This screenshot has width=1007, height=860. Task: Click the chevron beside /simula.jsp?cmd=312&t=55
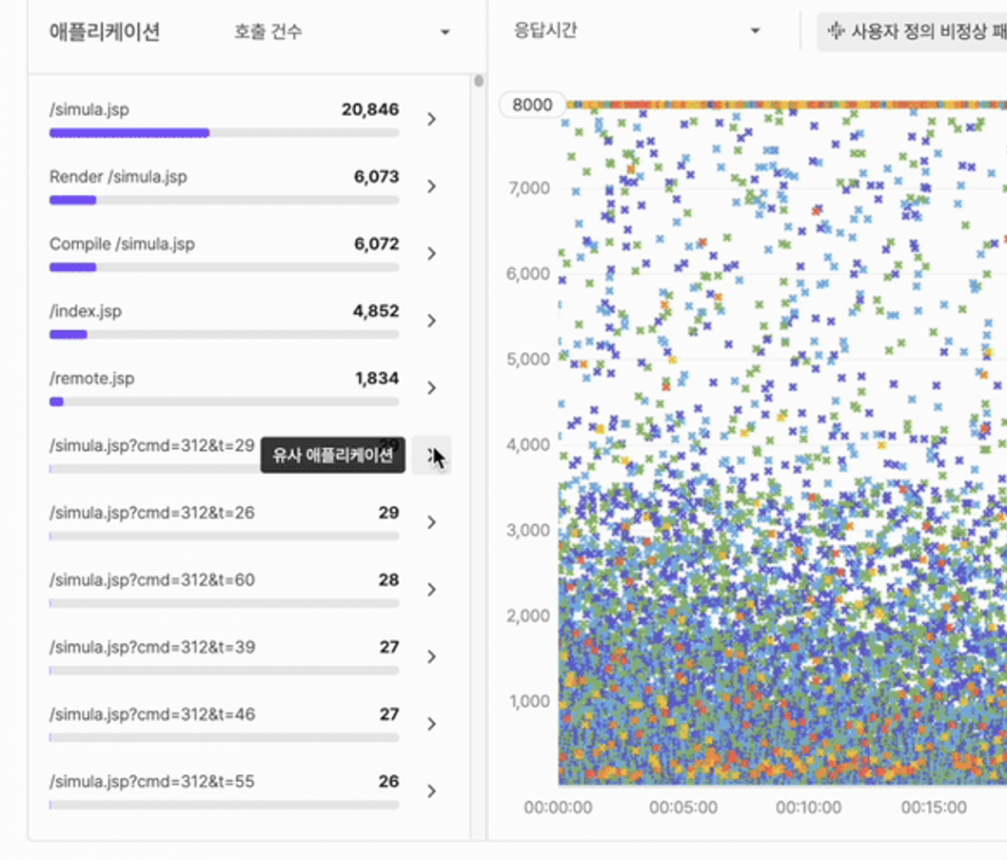pyautogui.click(x=431, y=791)
